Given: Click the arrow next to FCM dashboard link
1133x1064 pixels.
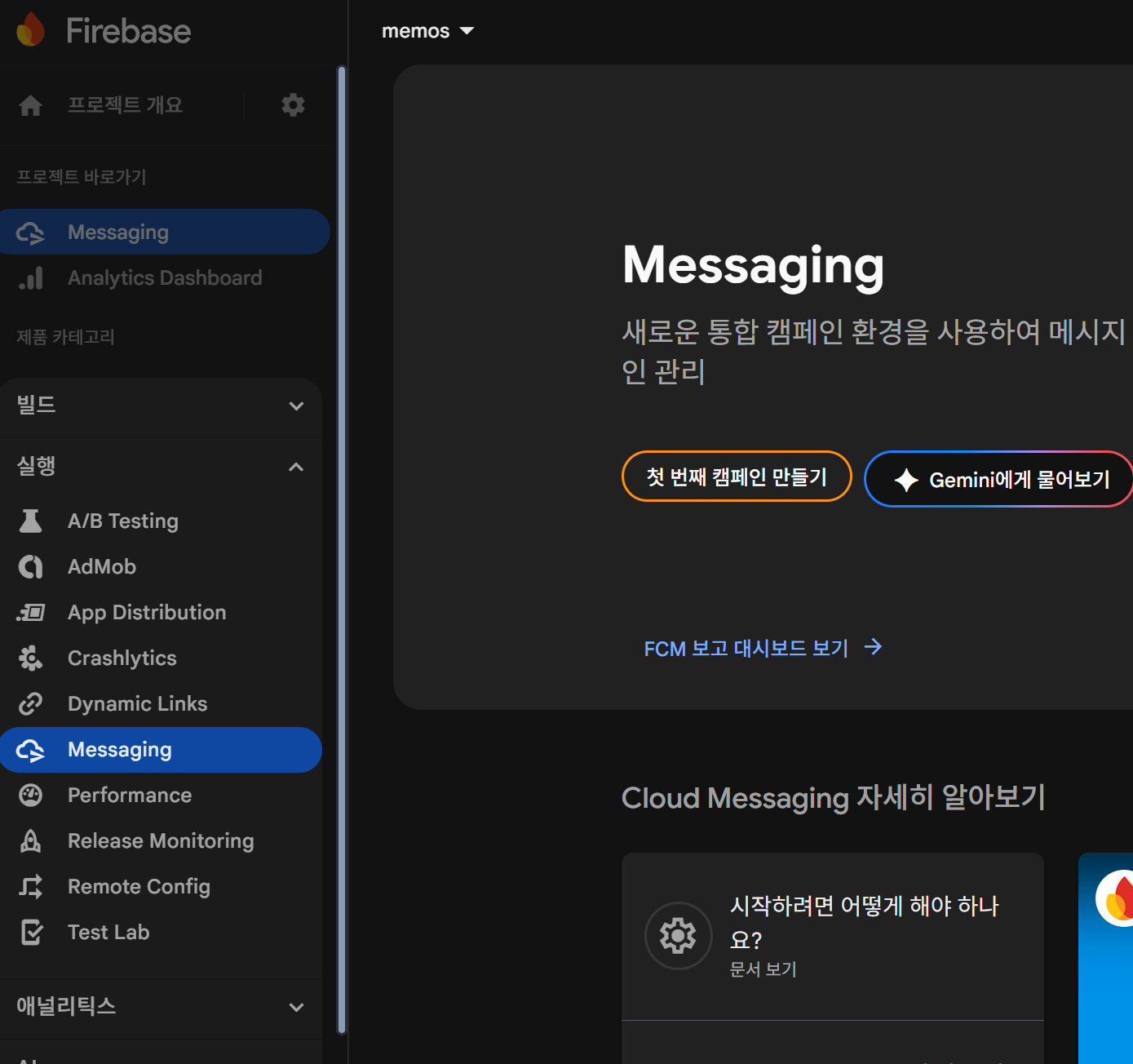Looking at the screenshot, I should pyautogui.click(x=873, y=647).
